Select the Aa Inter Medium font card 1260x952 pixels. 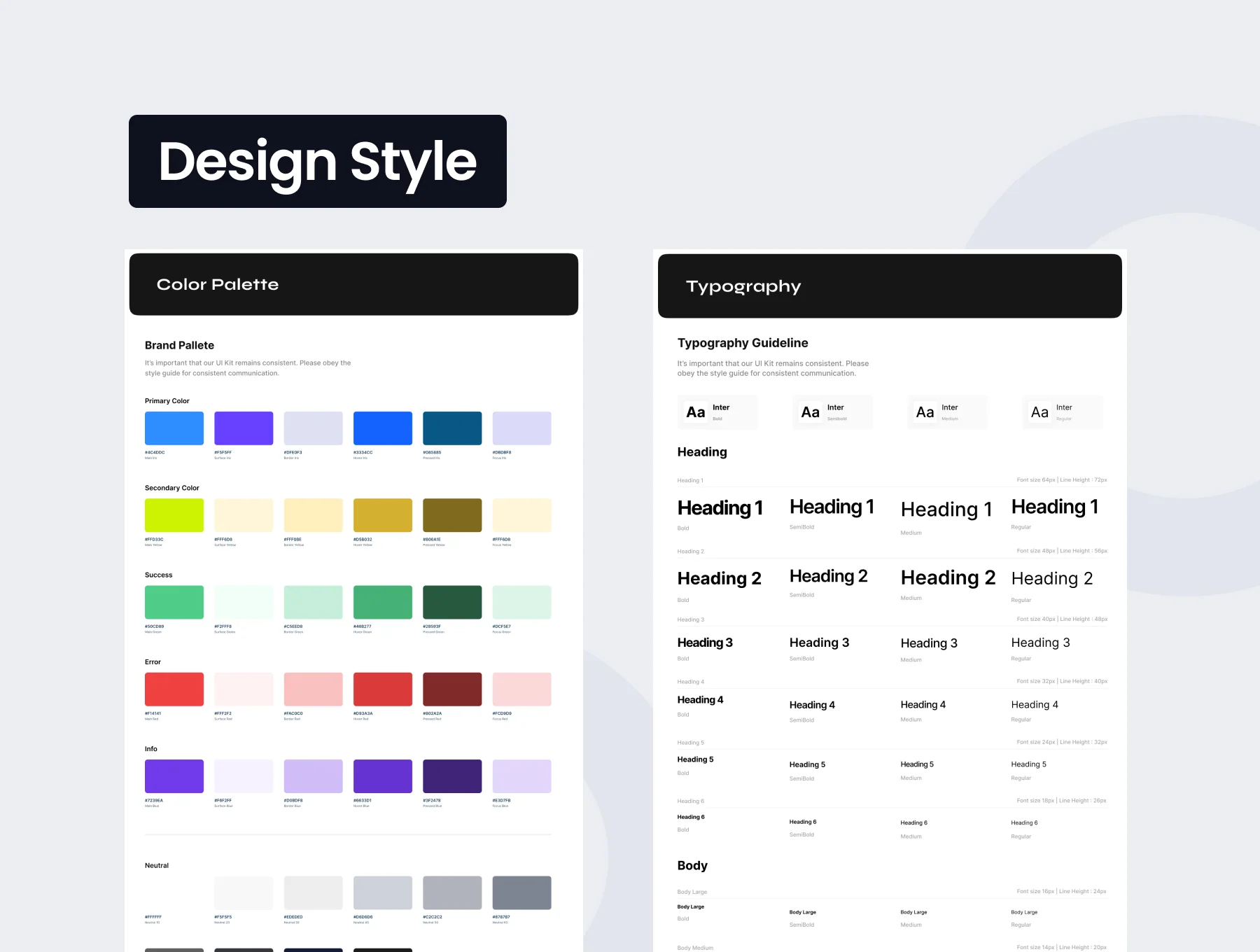tap(948, 412)
